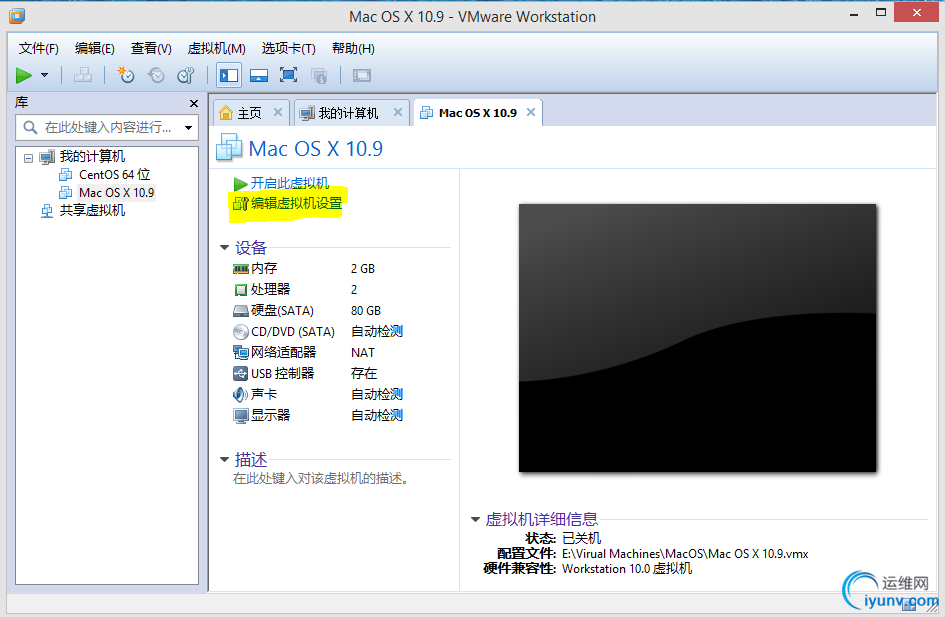Click the 处理器 processor device row
This screenshot has height=617, width=945.
[x=318, y=290]
